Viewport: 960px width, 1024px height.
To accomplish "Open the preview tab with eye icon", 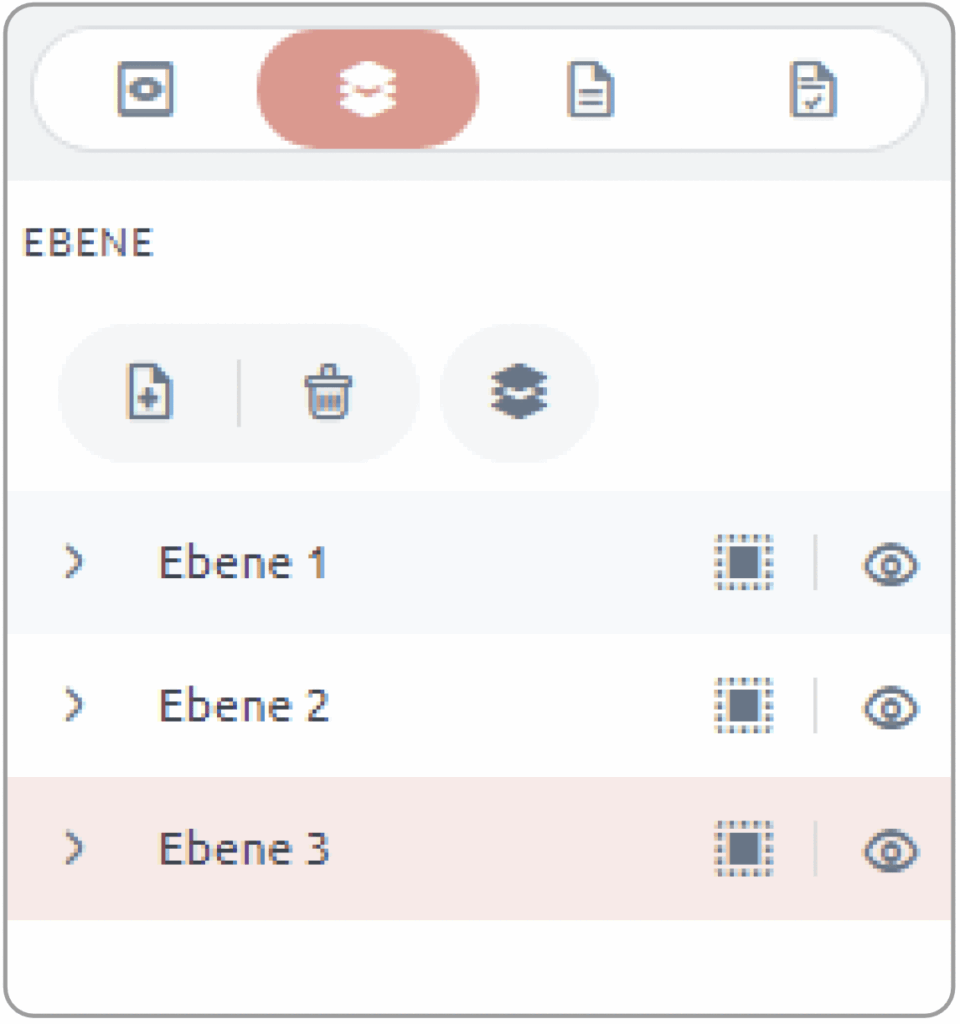I will 146,89.
